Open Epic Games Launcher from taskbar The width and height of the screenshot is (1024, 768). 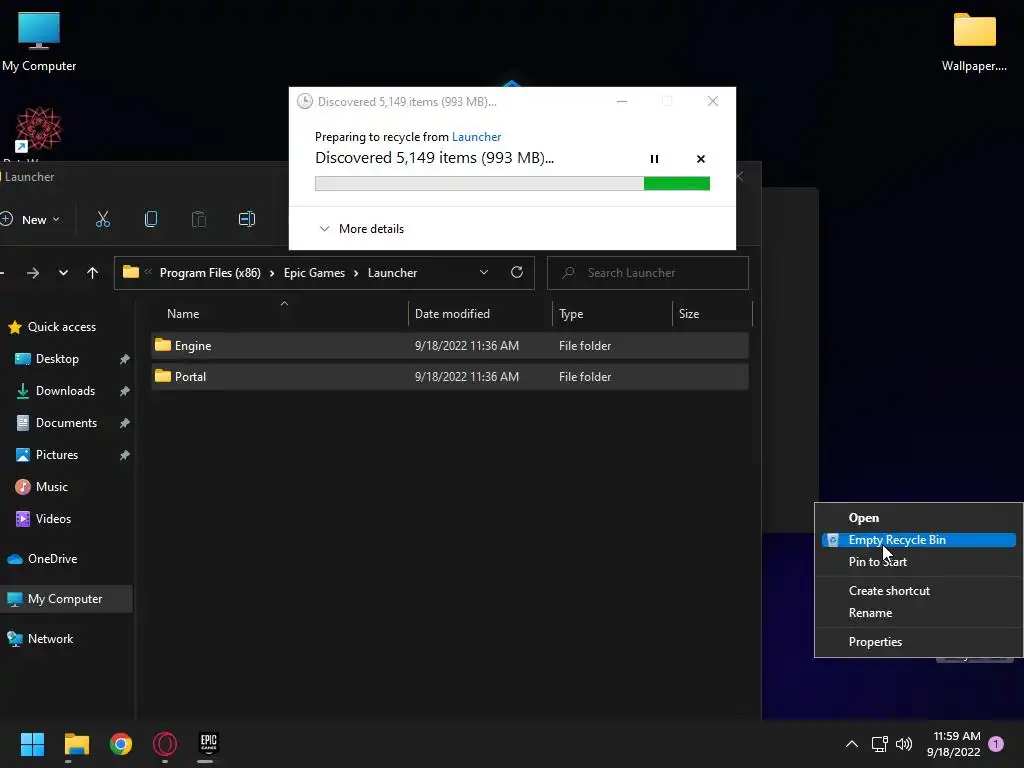208,743
